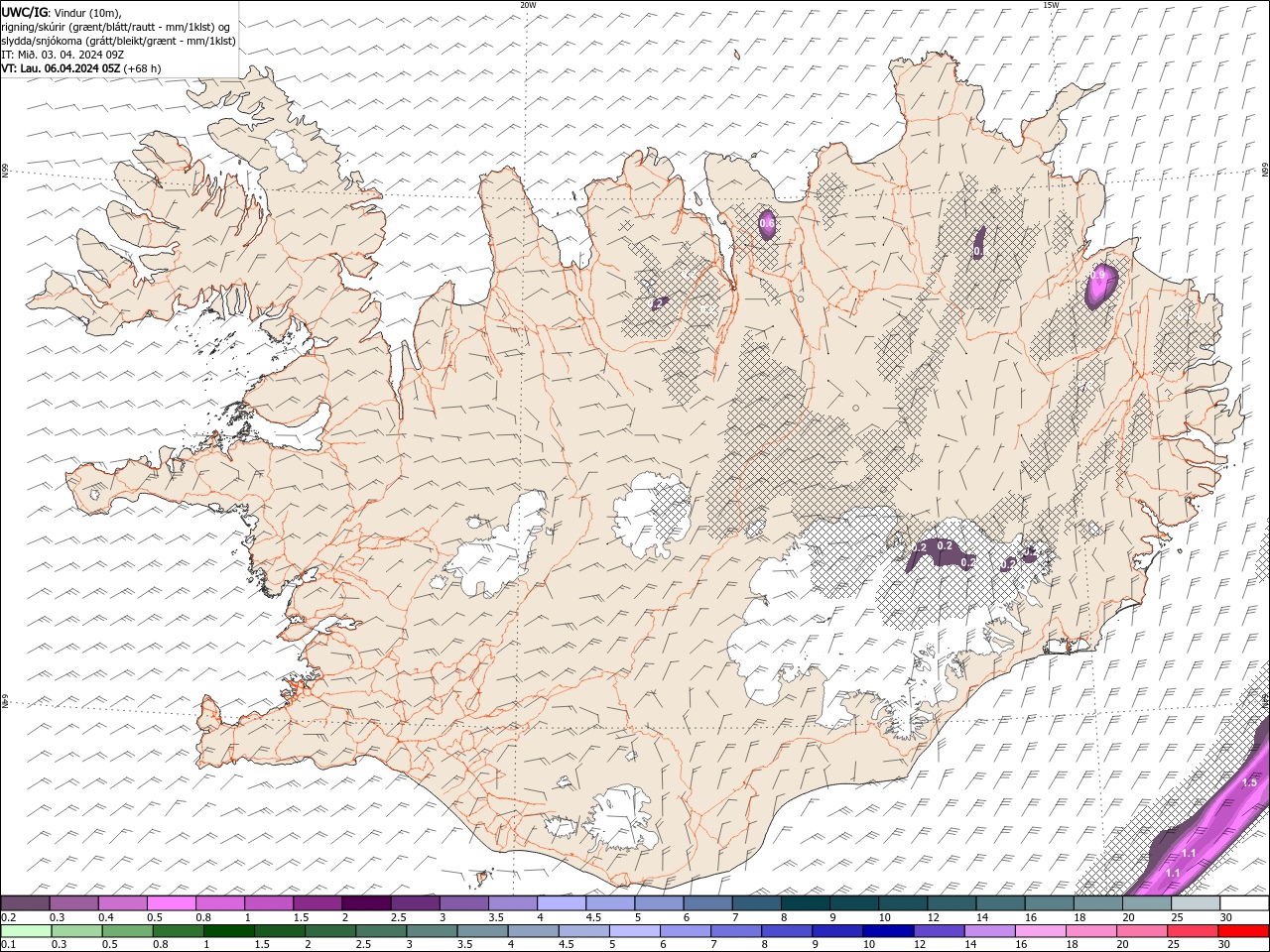1270x952 pixels.
Task: Choose the 12 indigo swatch in lower legend row
Action: click(x=938, y=931)
